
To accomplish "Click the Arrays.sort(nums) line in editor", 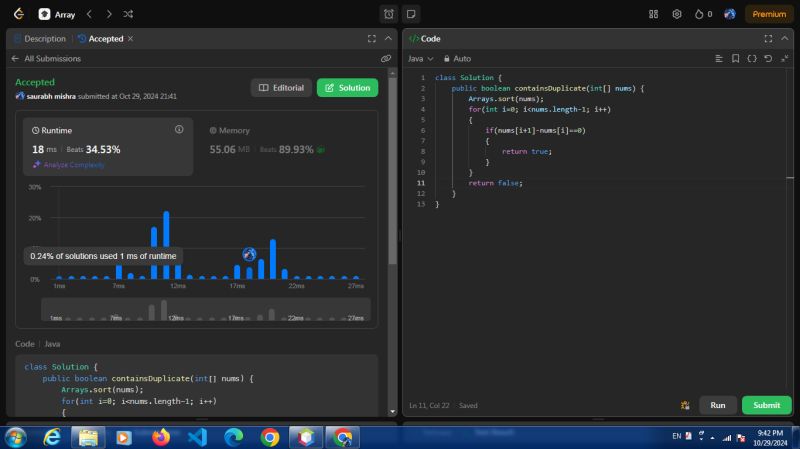I will pyautogui.click(x=506, y=98).
